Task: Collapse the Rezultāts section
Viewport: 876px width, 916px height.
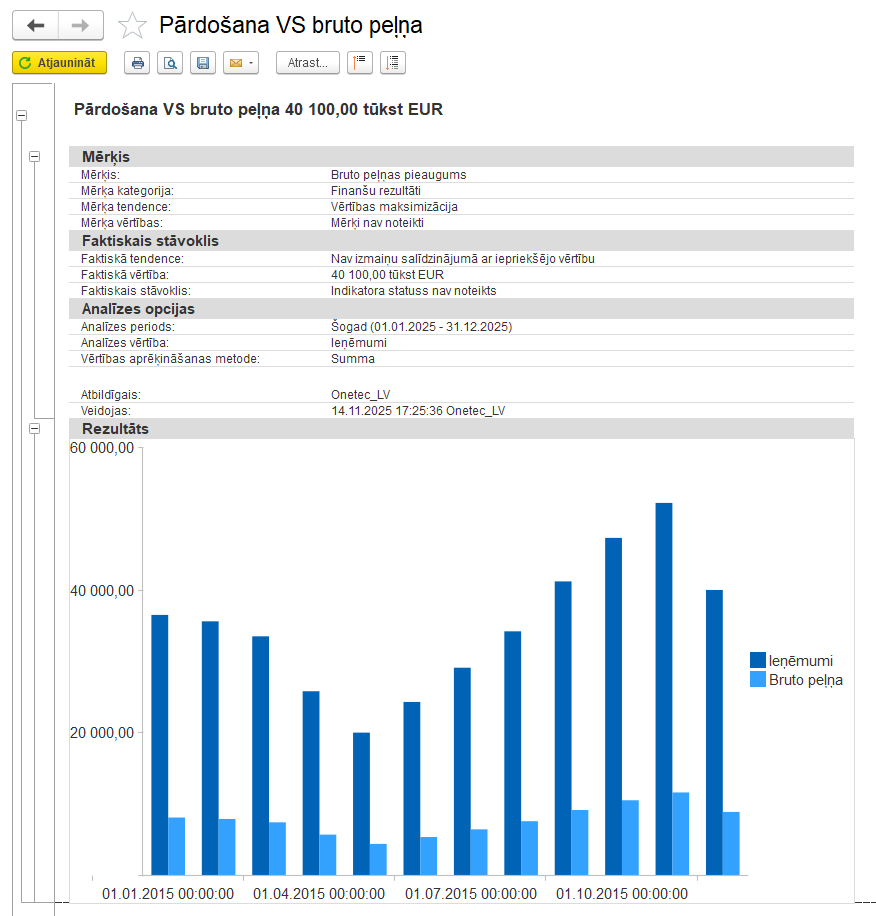Action: (x=35, y=428)
